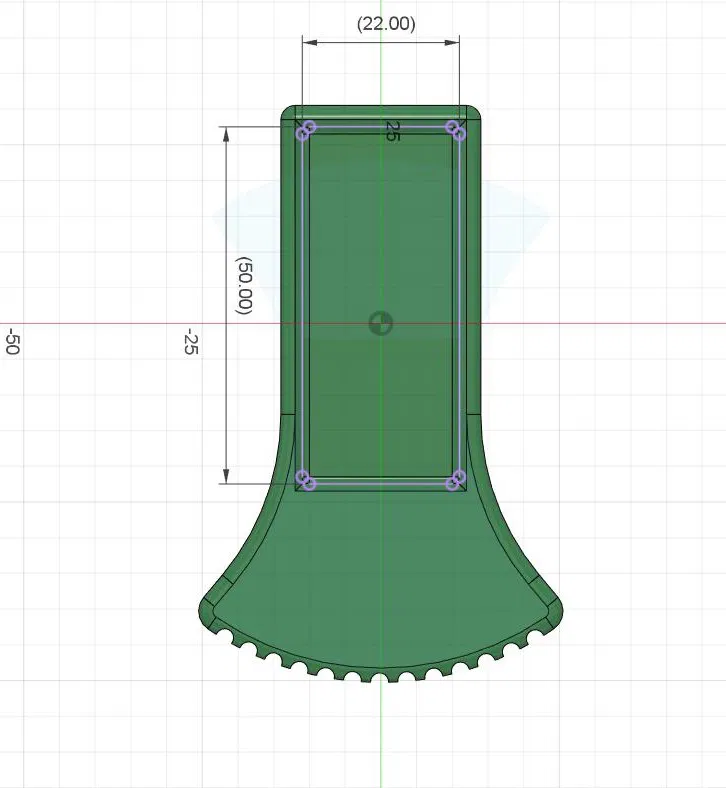Select the left vertical purple sketch line
Image resolution: width=726 pixels, height=788 pixels.
[302, 305]
